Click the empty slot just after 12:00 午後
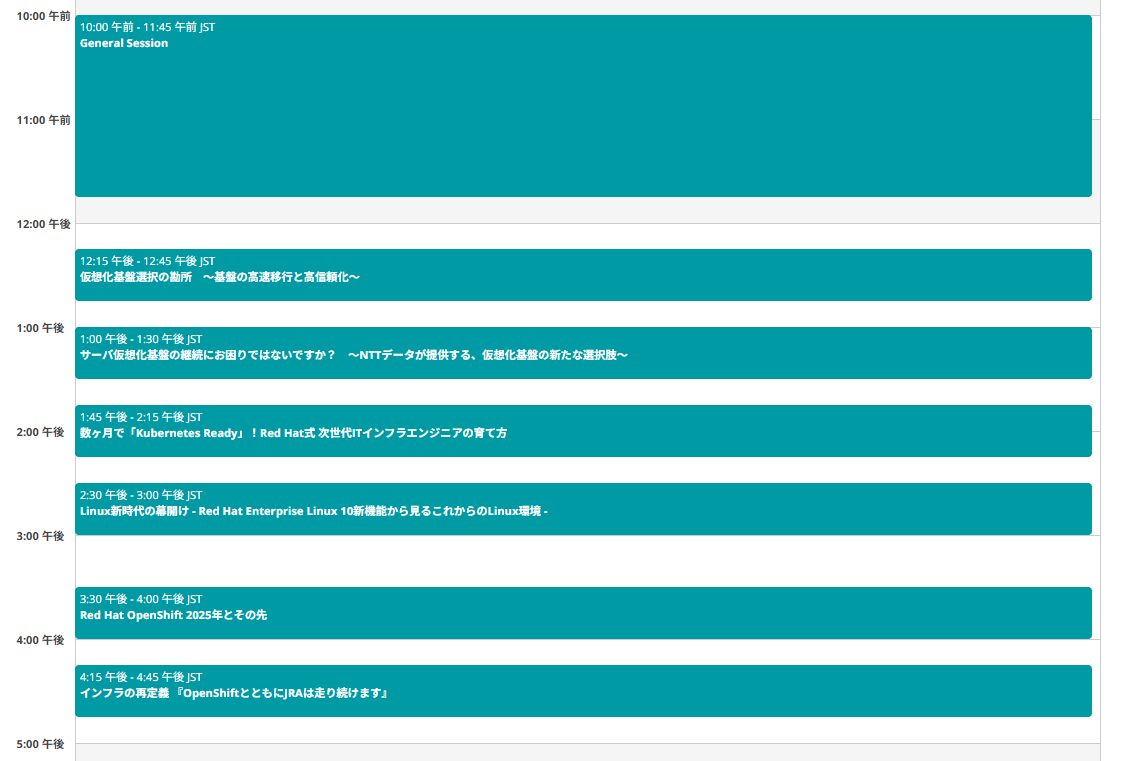The height and width of the screenshot is (761, 1144). click(583, 236)
